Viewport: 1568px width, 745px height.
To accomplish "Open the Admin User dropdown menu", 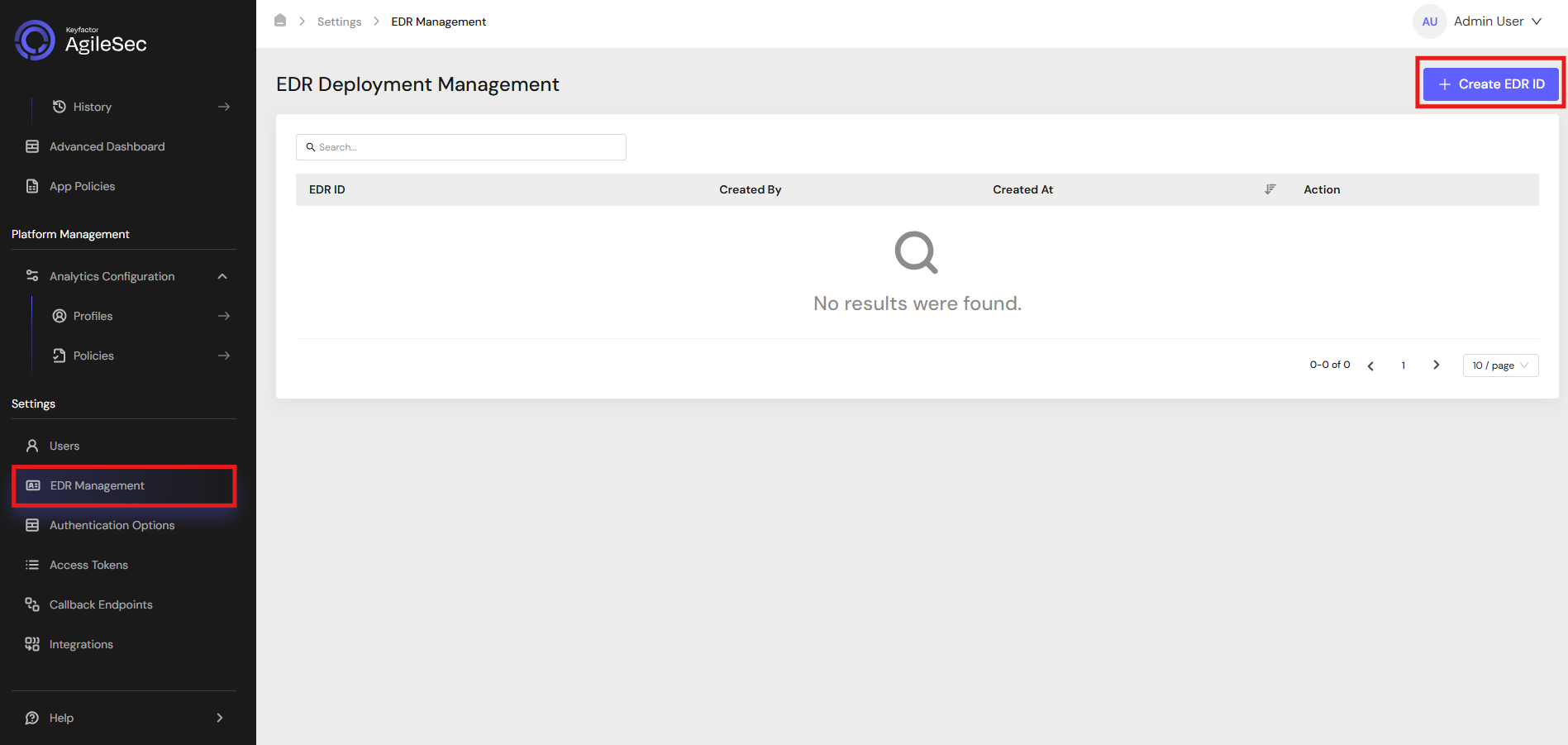I will click(x=1497, y=21).
